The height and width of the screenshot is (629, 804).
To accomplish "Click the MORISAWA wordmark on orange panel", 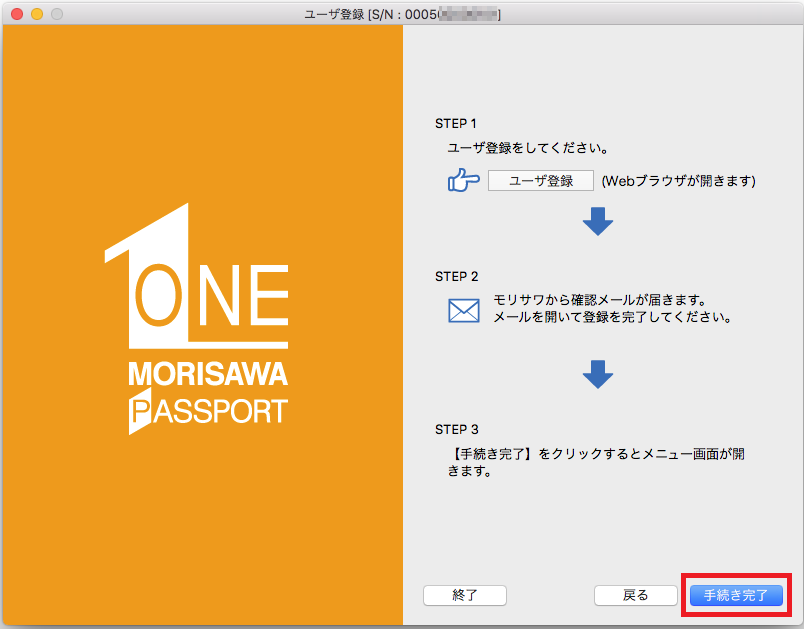I will pos(208,375).
